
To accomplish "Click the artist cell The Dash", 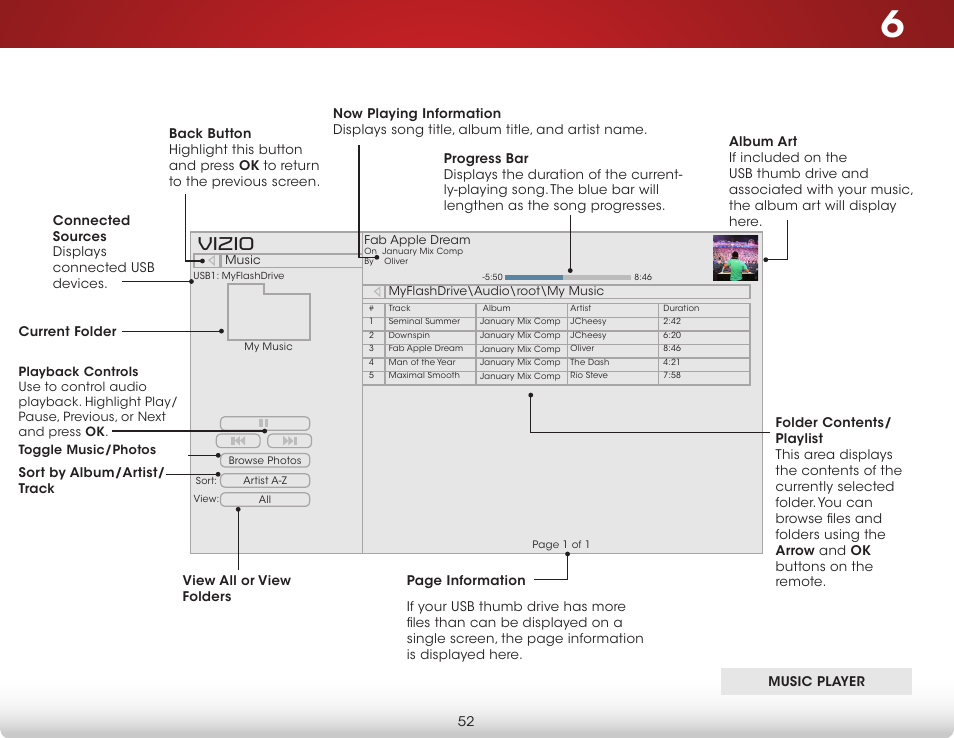I will click(x=590, y=362).
